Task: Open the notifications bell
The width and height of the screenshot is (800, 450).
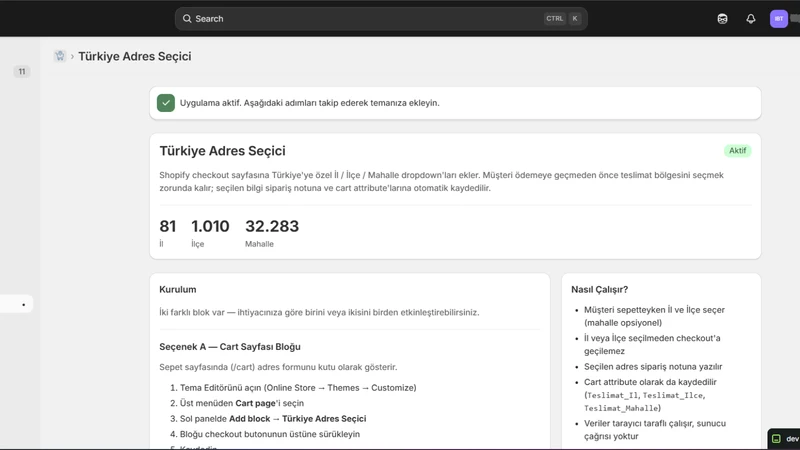Action: 751,19
